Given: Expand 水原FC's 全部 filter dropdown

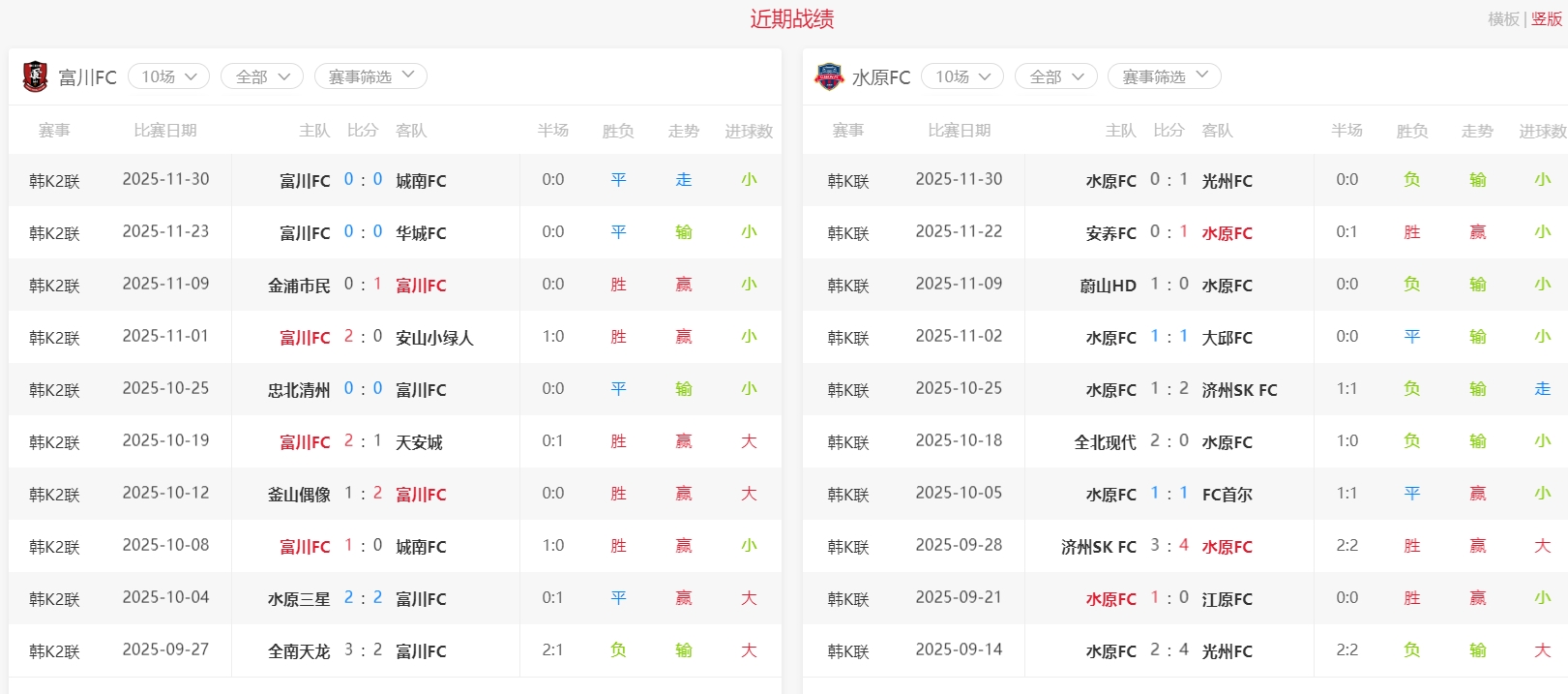Looking at the screenshot, I should point(1055,76).
